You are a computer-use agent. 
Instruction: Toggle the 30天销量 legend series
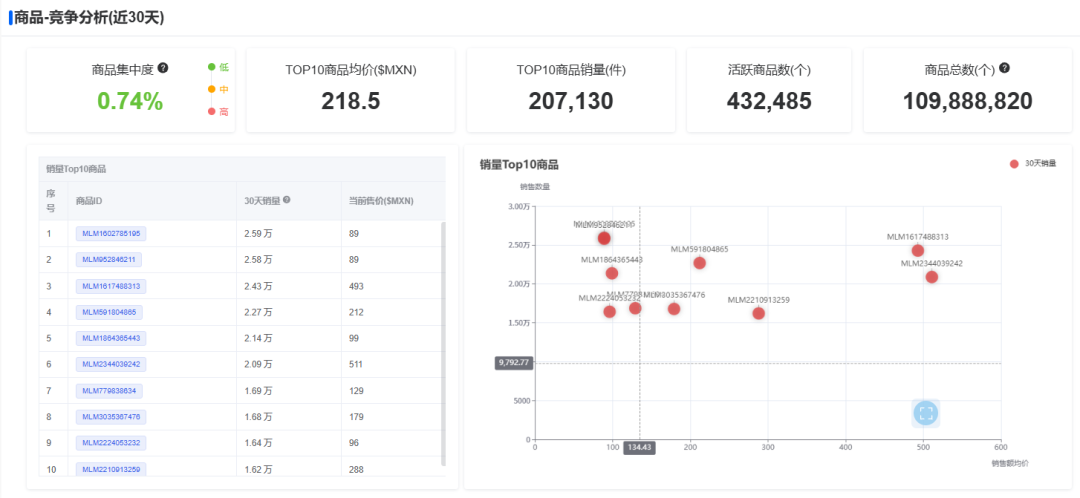pyautogui.click(x=1032, y=164)
